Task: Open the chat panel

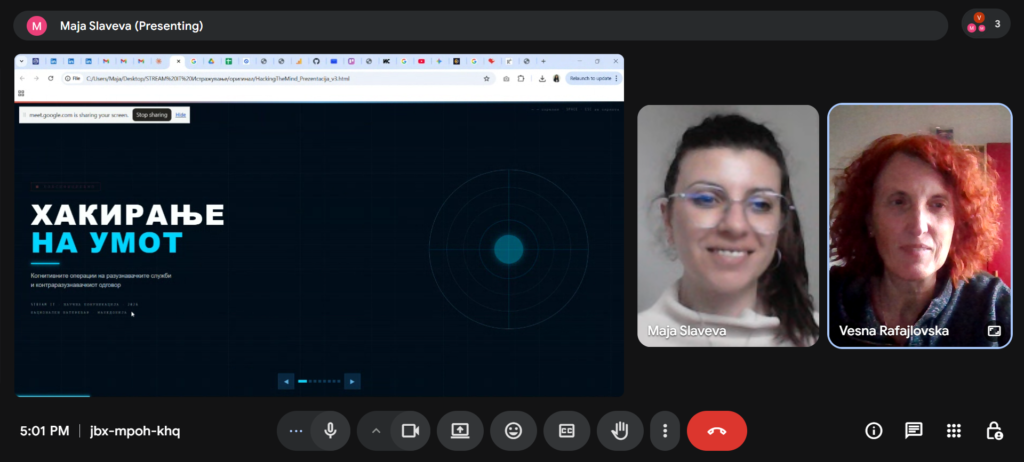Action: [x=913, y=431]
